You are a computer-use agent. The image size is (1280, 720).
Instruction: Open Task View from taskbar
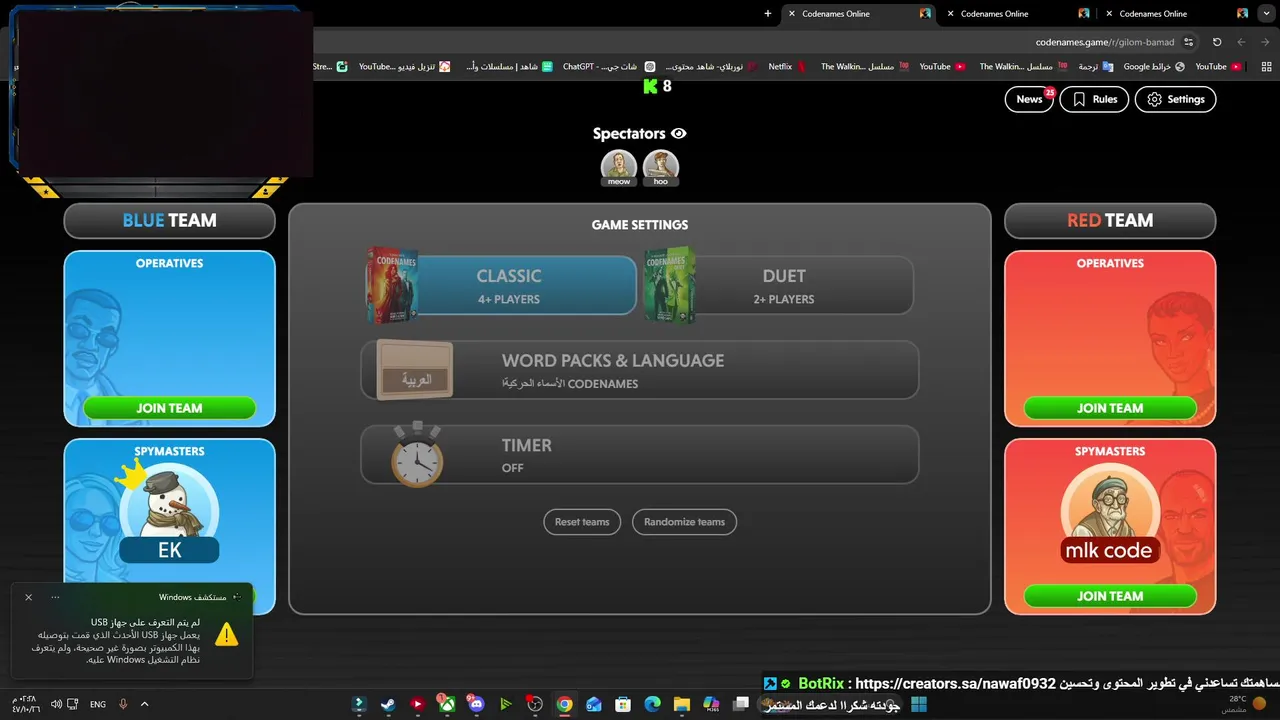click(x=741, y=704)
